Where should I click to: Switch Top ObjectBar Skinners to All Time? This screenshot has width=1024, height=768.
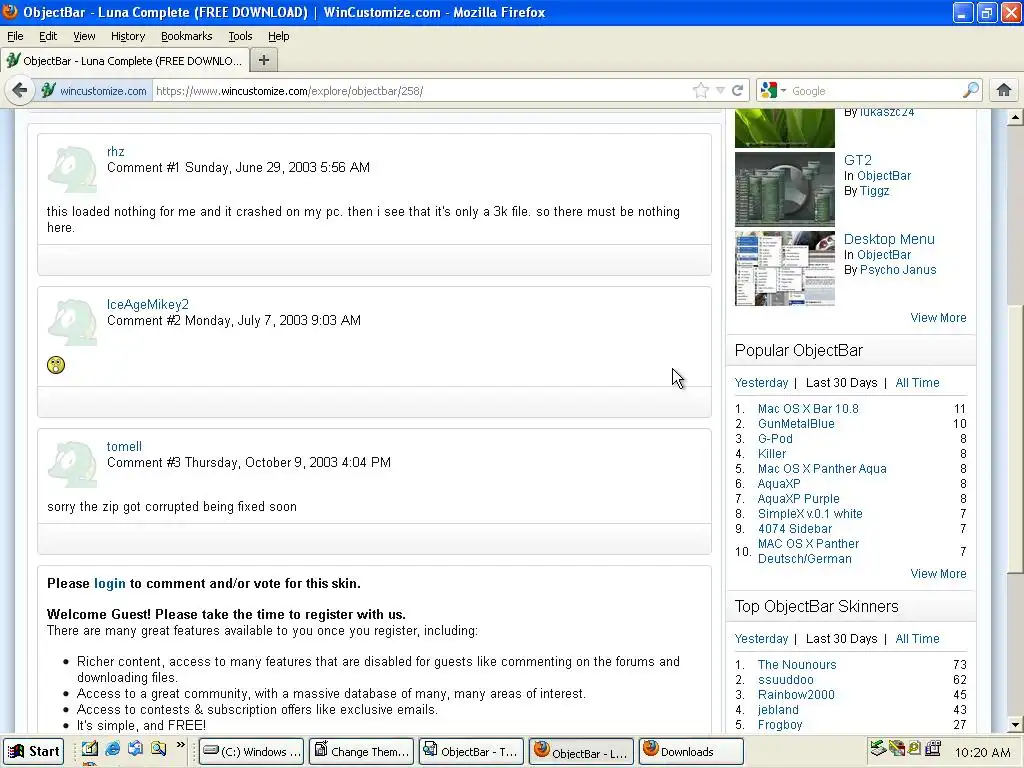917,639
